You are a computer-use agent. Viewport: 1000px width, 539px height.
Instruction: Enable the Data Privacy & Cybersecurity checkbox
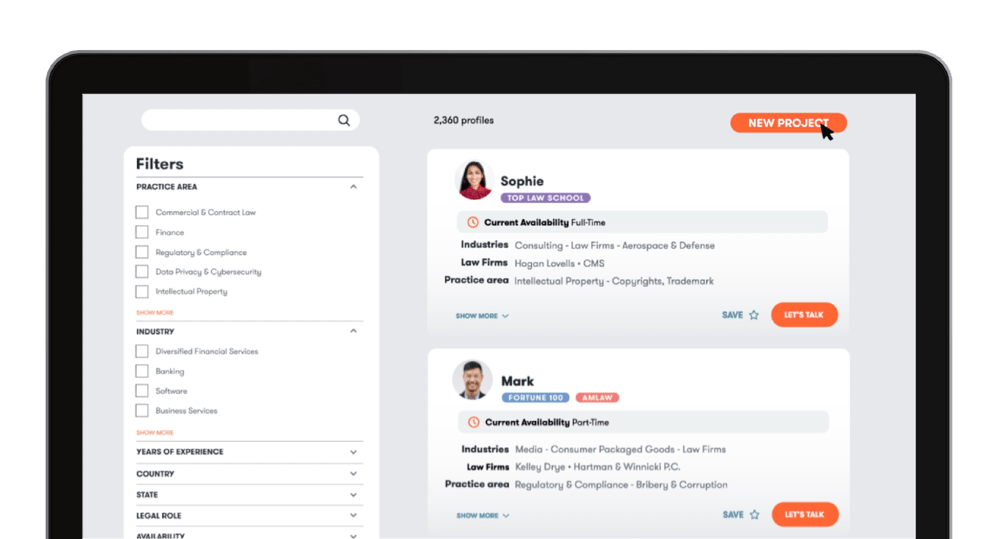pyautogui.click(x=142, y=272)
